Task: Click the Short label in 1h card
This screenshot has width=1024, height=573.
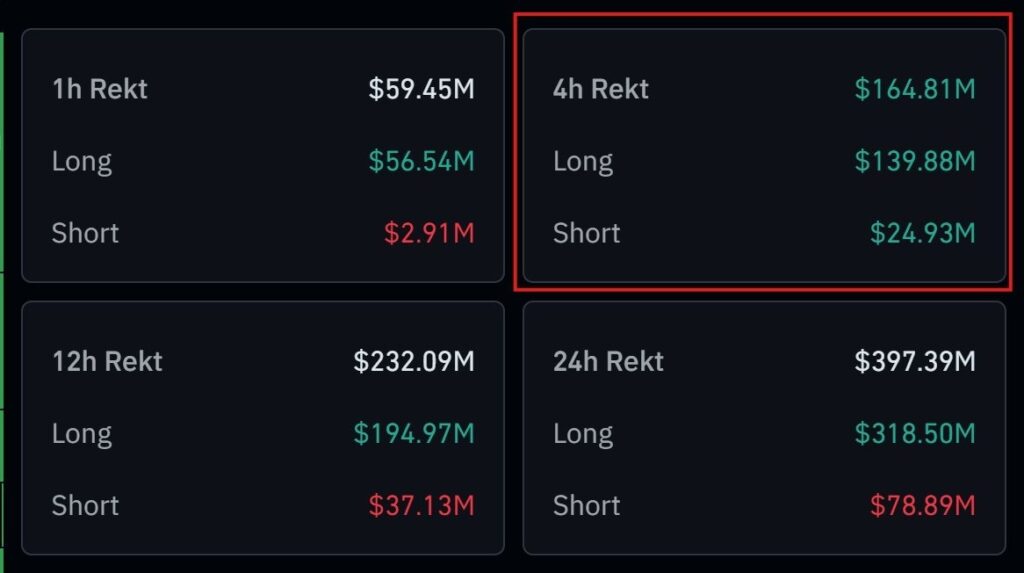Action: (x=85, y=233)
